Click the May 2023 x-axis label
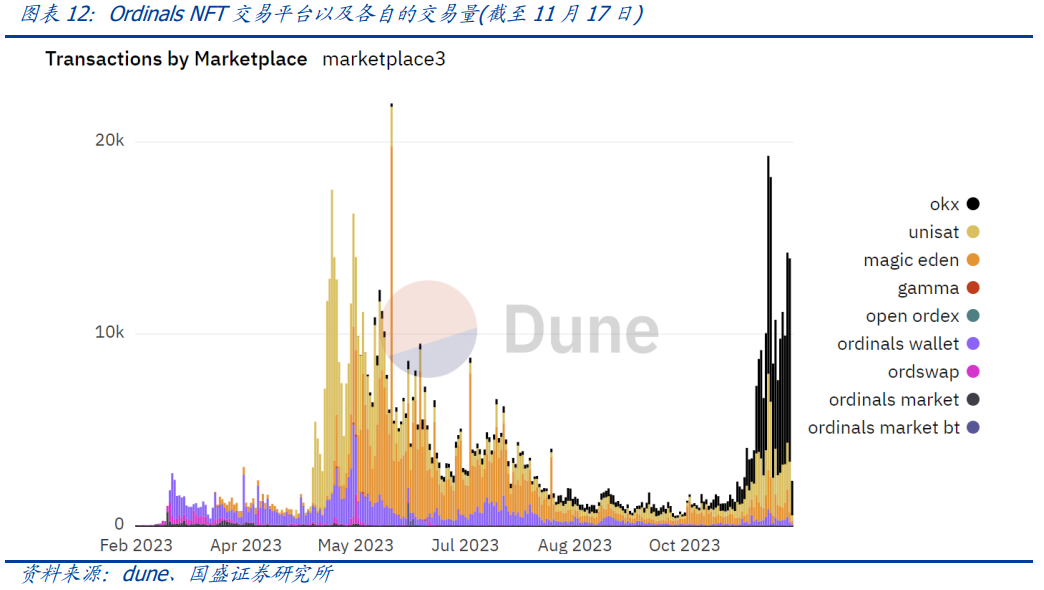This screenshot has width=1044, height=590. tap(356, 545)
